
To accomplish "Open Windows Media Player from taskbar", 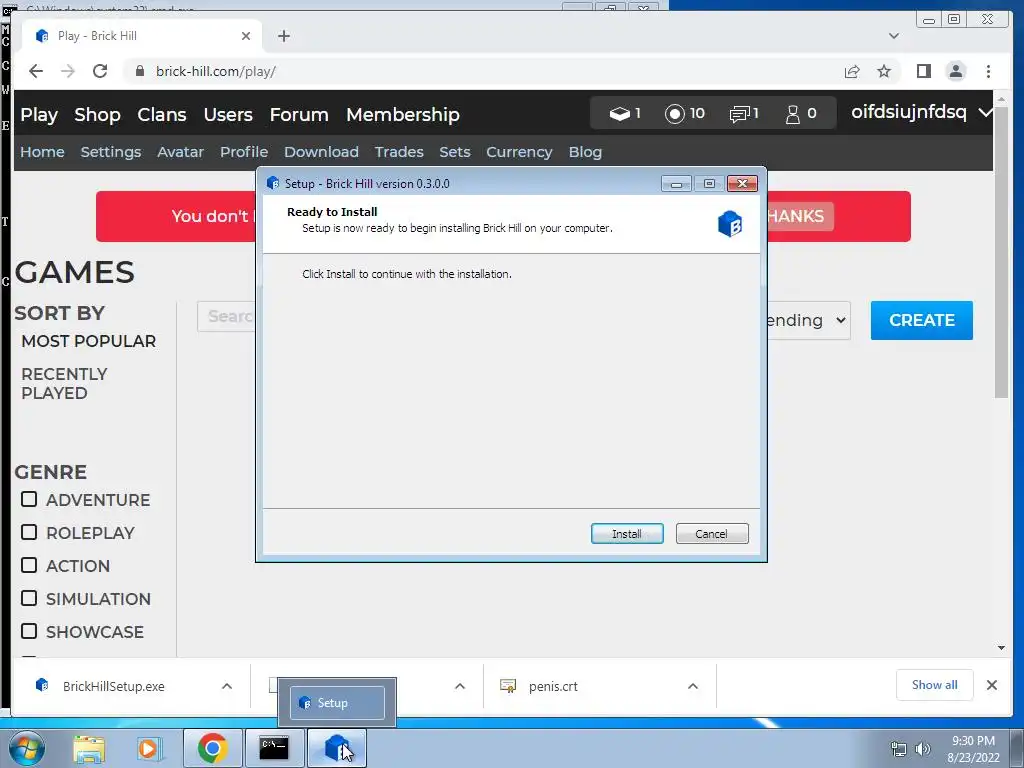I will (149, 748).
